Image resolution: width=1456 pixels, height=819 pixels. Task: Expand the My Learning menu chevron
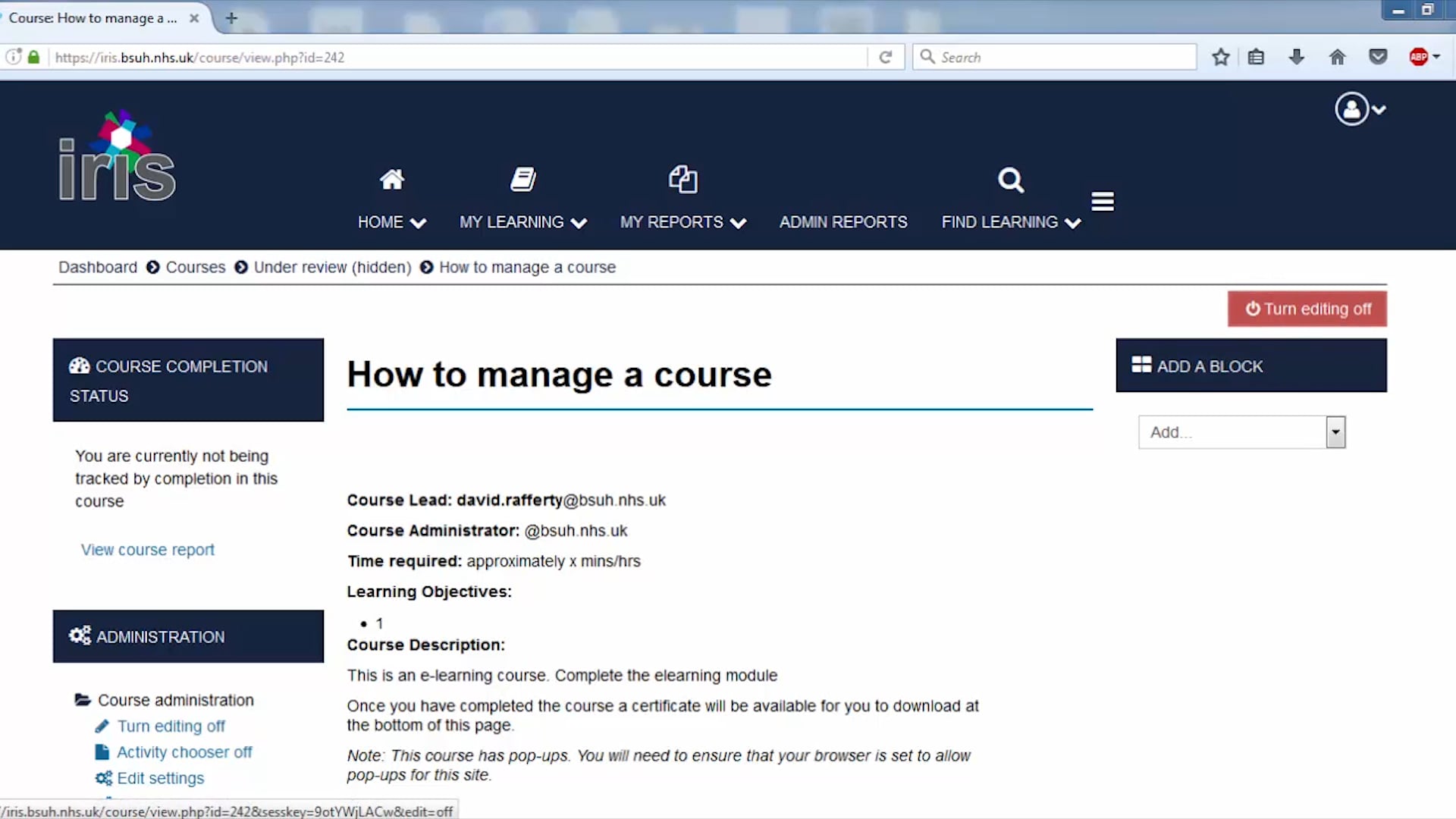coord(579,223)
